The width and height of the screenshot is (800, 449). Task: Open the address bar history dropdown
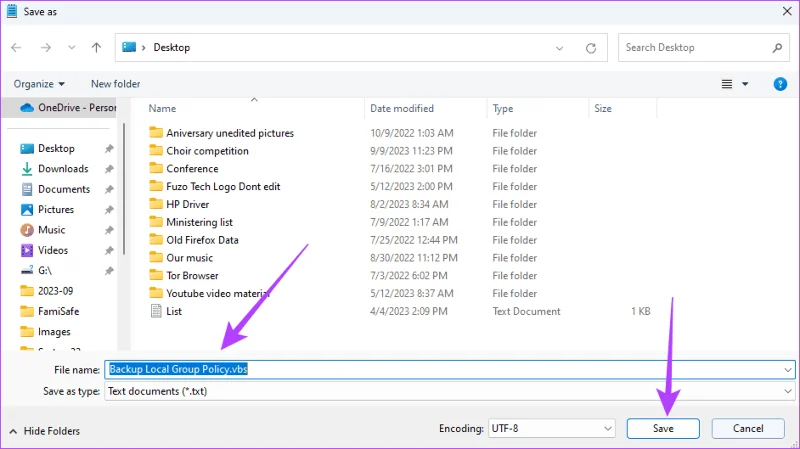(560, 48)
